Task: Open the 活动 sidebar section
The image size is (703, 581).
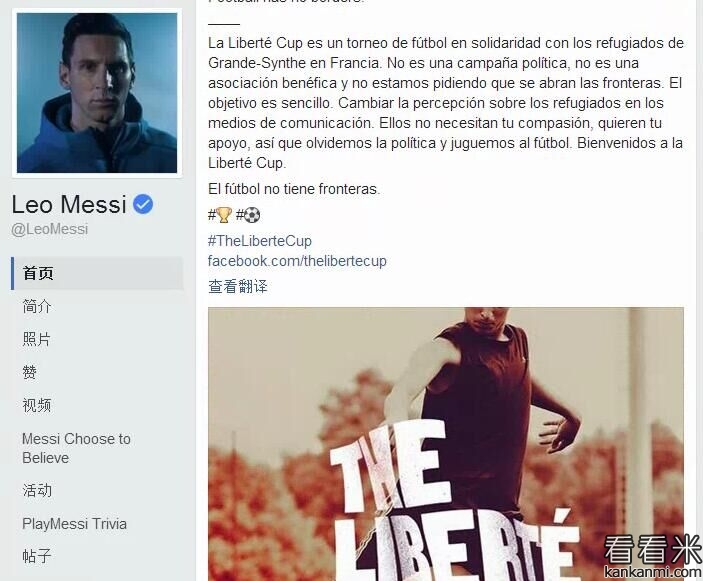Action: [x=37, y=490]
